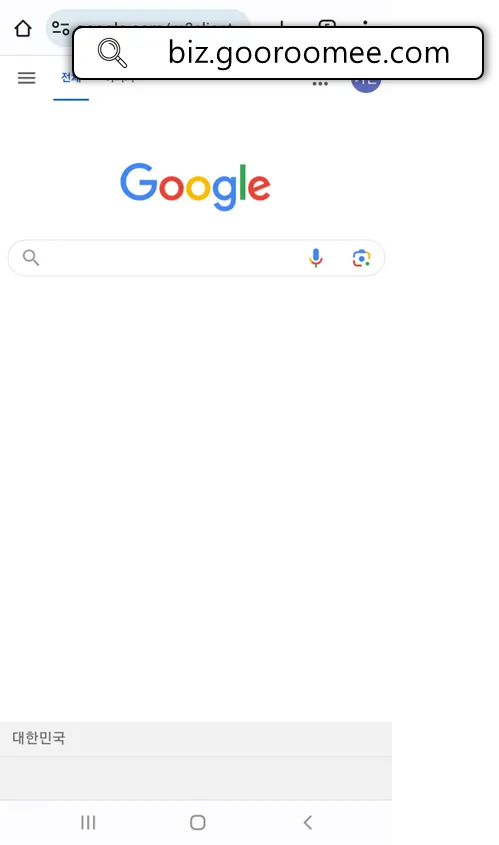Select the 전체 tab
This screenshot has height=845, width=499.
pos(71,79)
